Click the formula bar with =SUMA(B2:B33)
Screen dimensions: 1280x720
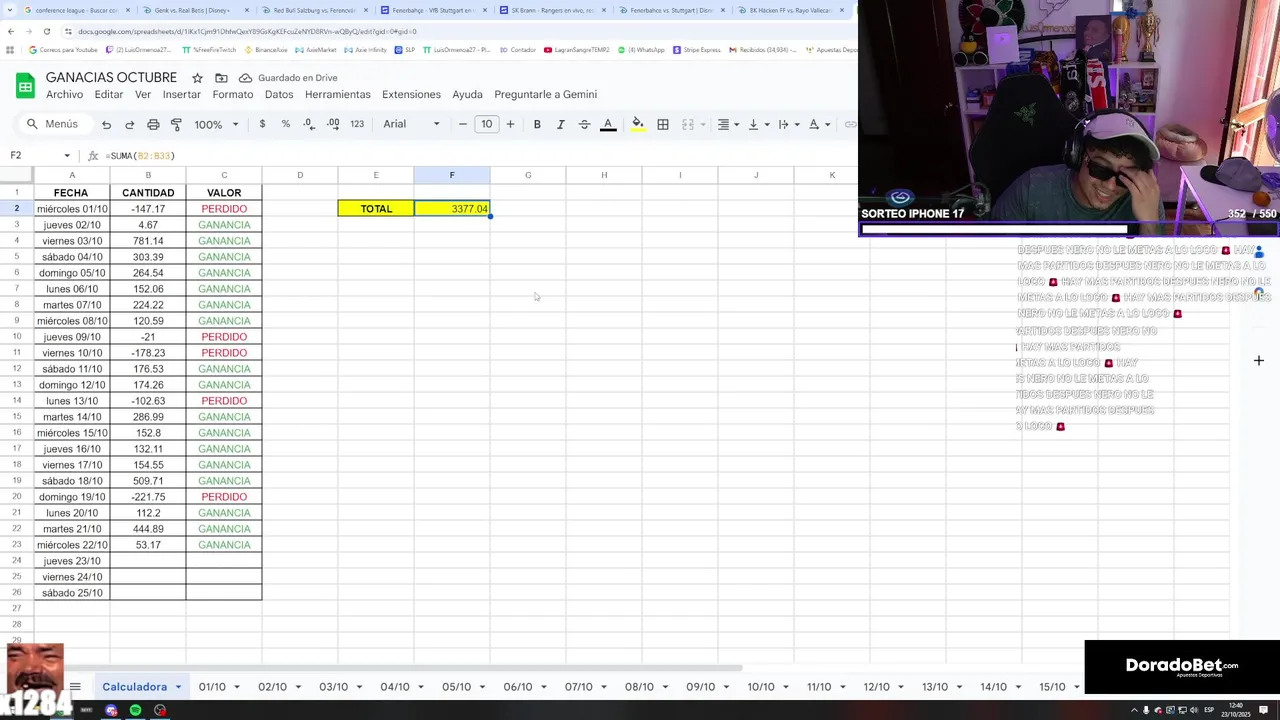480,156
